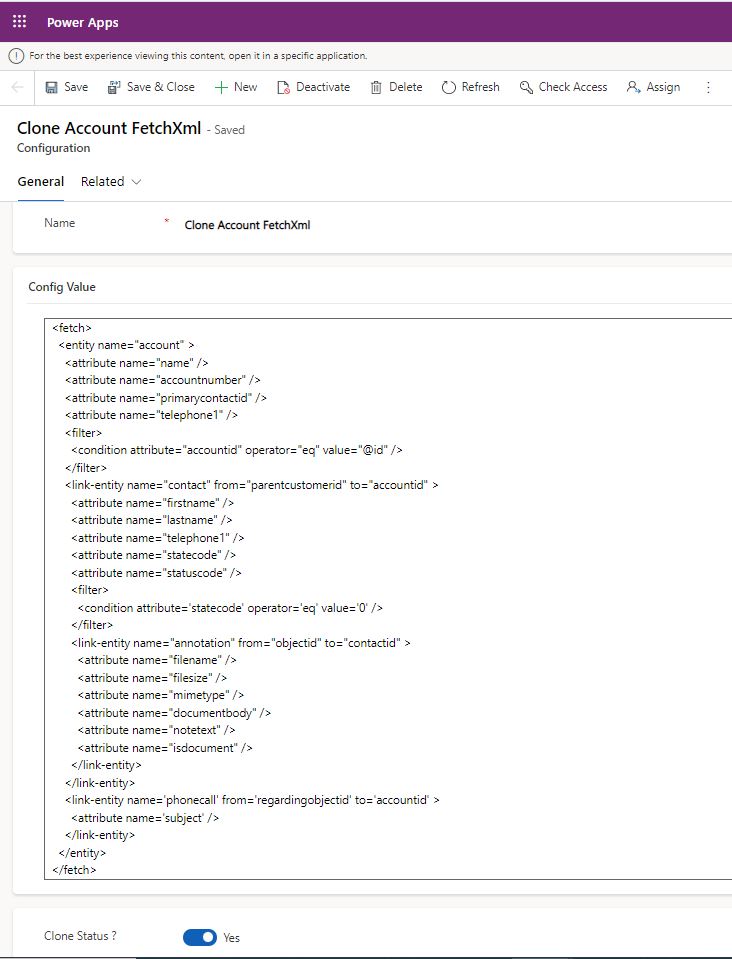Select the Related tab

coord(102,181)
